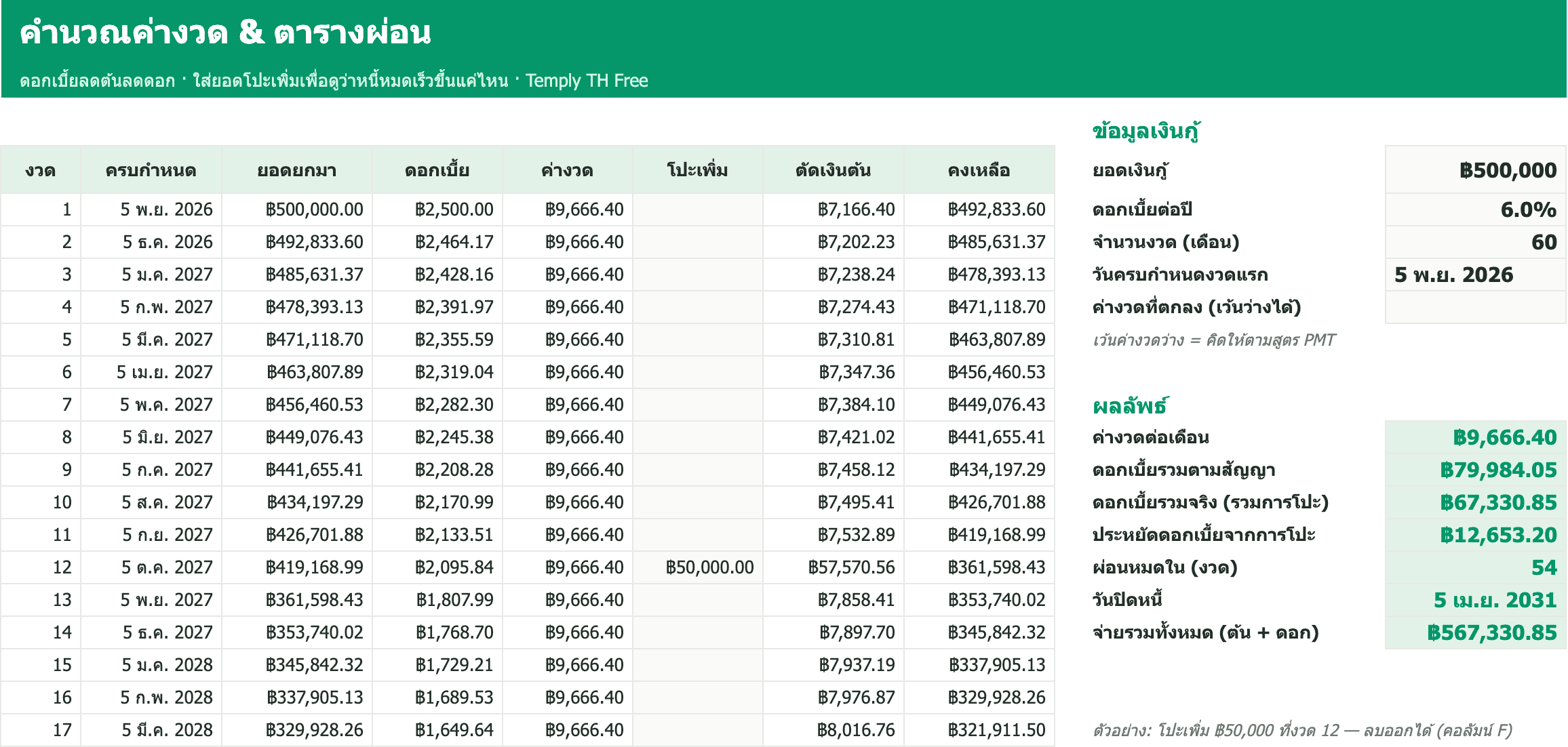Select the ค่างวด column header
The height and width of the screenshot is (747, 1568).
(567, 169)
